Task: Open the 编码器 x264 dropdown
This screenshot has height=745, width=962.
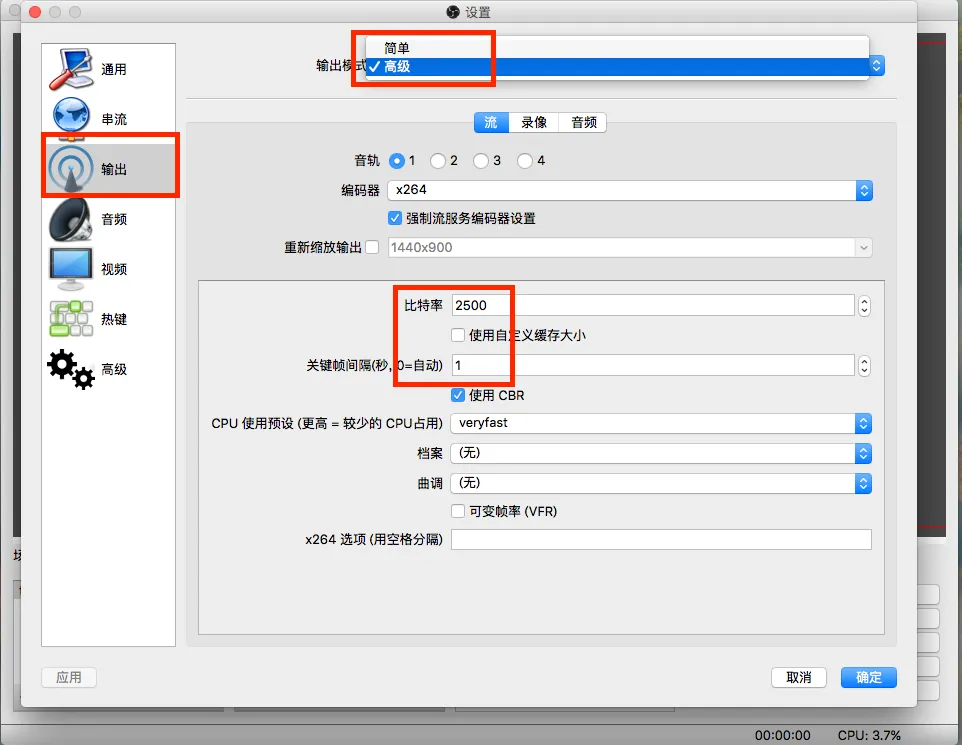Action: point(629,190)
